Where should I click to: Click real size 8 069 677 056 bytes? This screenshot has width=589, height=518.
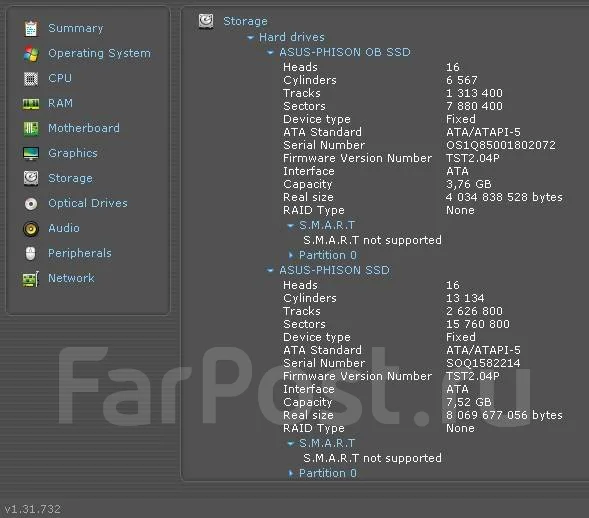[x=504, y=415]
